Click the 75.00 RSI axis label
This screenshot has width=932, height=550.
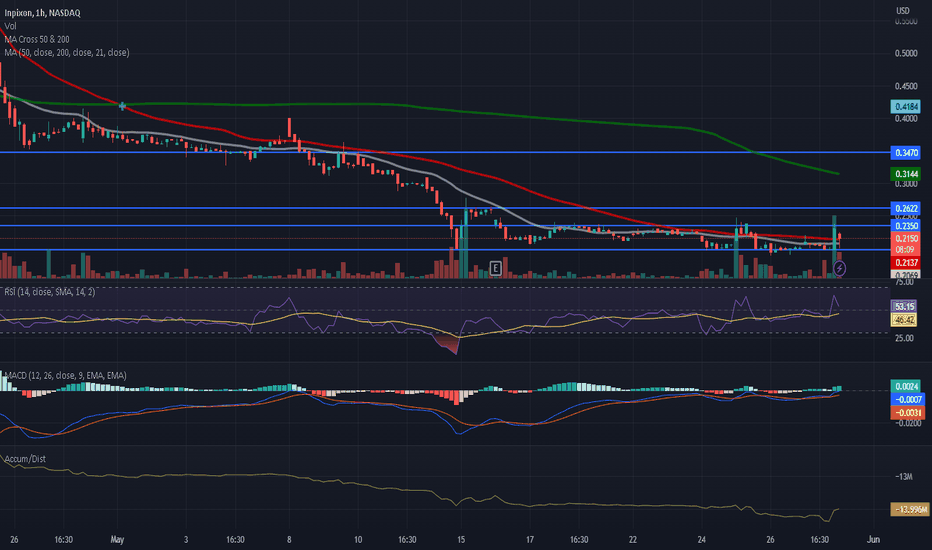[904, 282]
